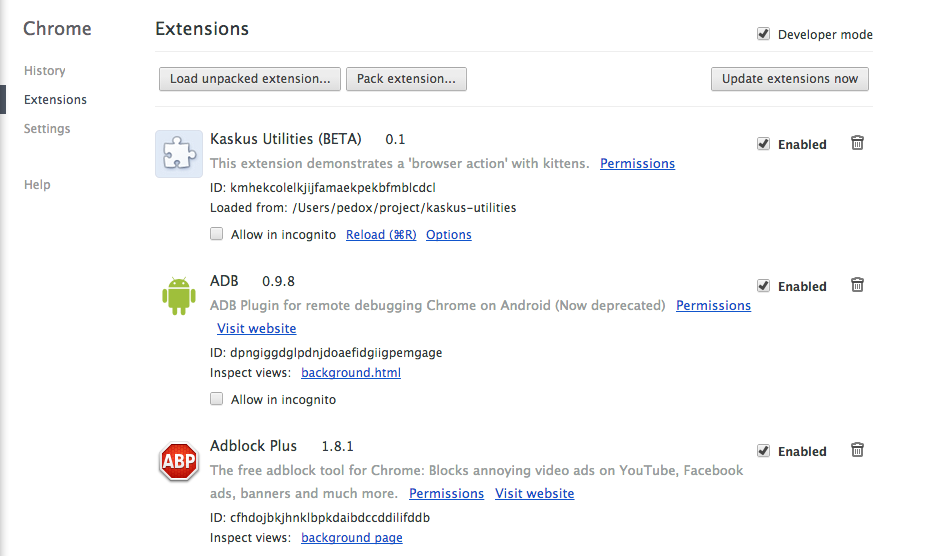Viewport: 926px width, 556px height.
Task: Disable the Kaskus Utilities Enabled checkbox
Action: [764, 144]
